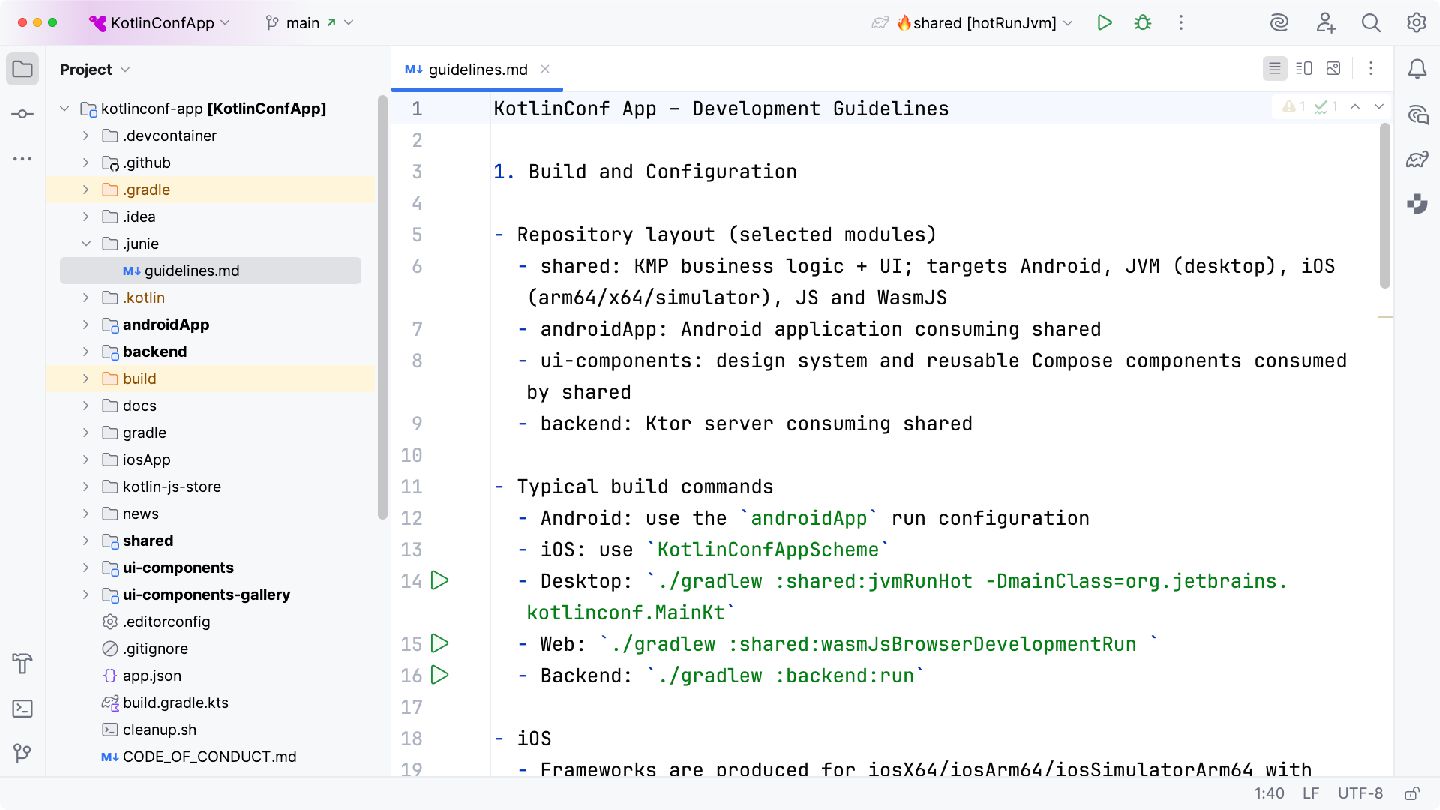Expand the .gradle folder
Image resolution: width=1440 pixels, height=810 pixels.
pyautogui.click(x=87, y=190)
